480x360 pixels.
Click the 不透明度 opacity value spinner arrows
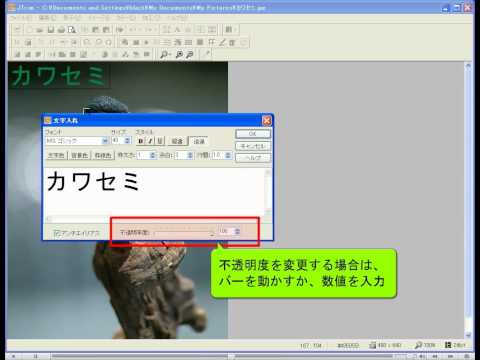237,231
